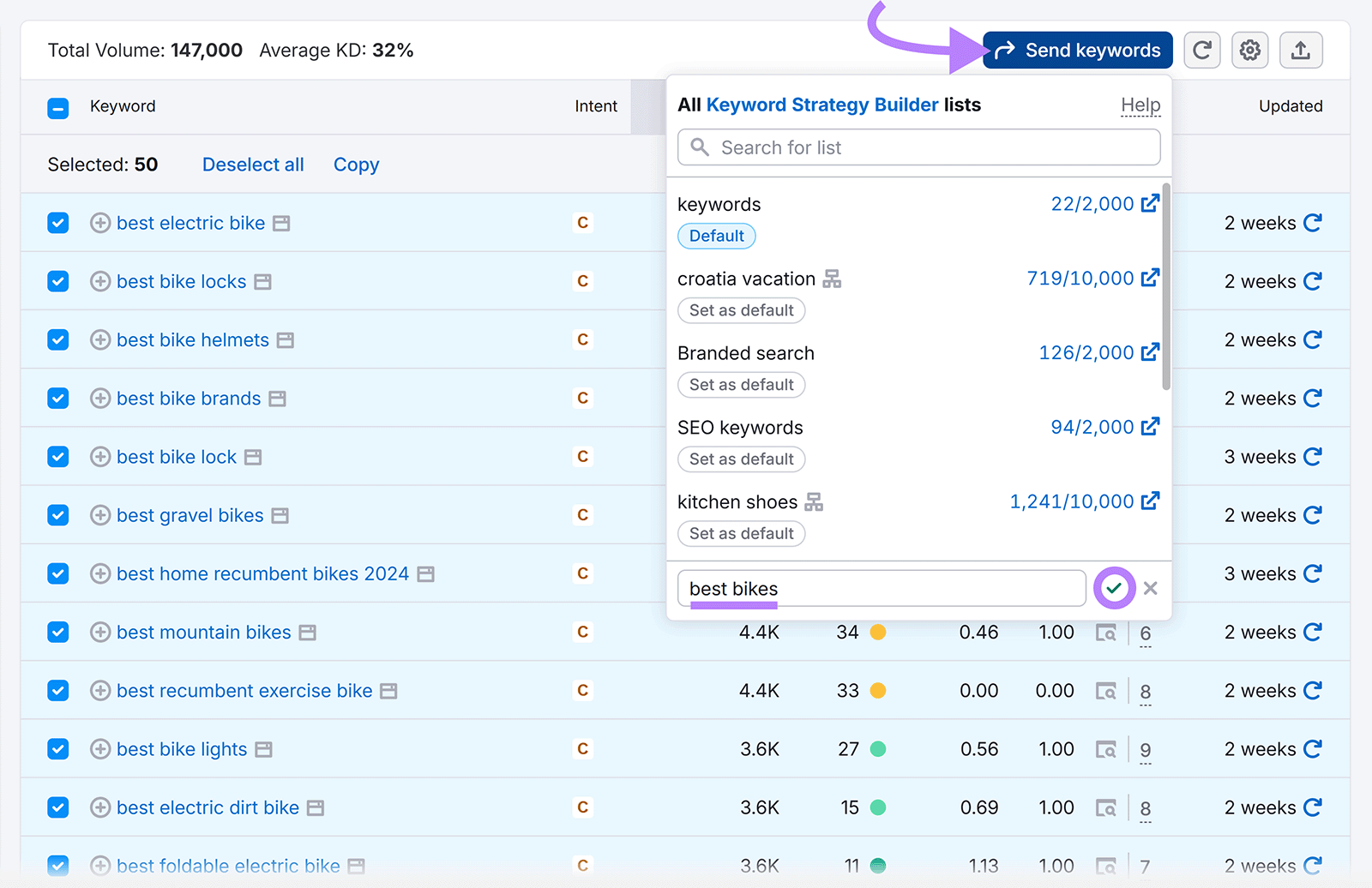The width and height of the screenshot is (1372, 888).
Task: Uncheck "best electric dirt bike"
Action: click(x=57, y=807)
